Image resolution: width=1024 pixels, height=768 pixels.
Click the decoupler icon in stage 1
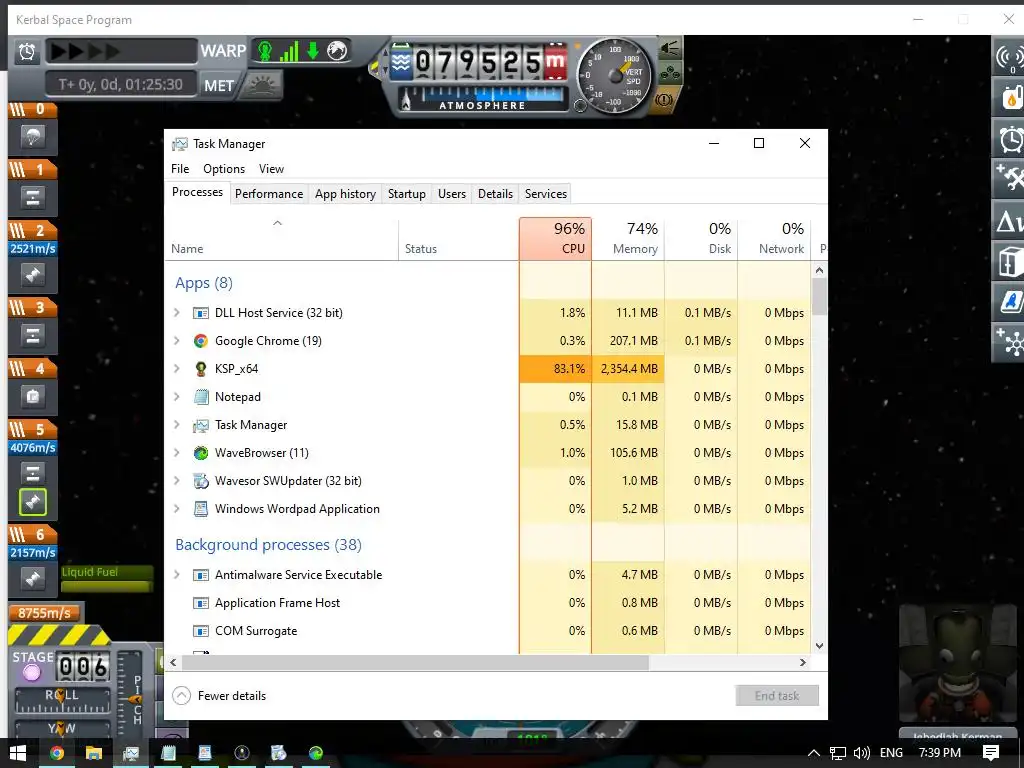point(33,197)
